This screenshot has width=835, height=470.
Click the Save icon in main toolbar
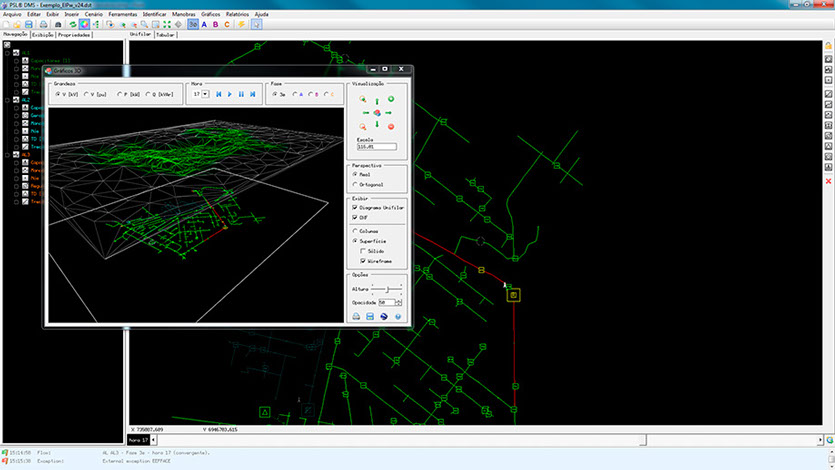27,24
